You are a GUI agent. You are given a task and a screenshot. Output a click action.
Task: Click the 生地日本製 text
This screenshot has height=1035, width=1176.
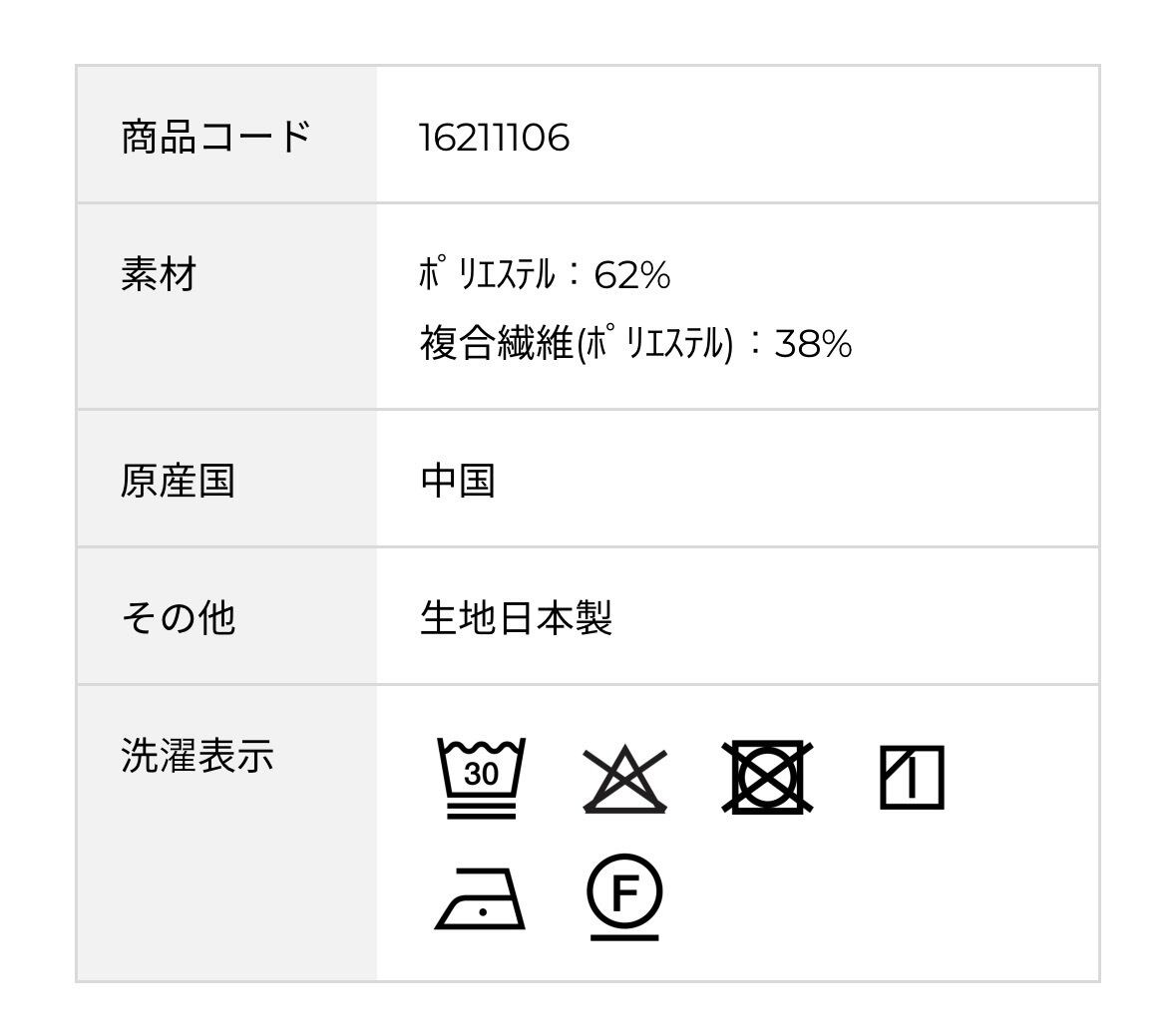pos(516,618)
